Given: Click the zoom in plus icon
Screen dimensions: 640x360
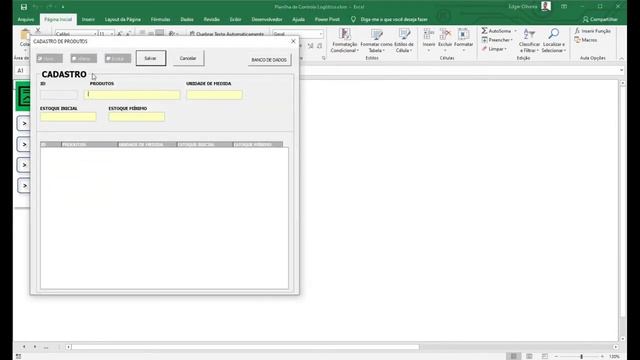Looking at the screenshot, I should point(602,356).
